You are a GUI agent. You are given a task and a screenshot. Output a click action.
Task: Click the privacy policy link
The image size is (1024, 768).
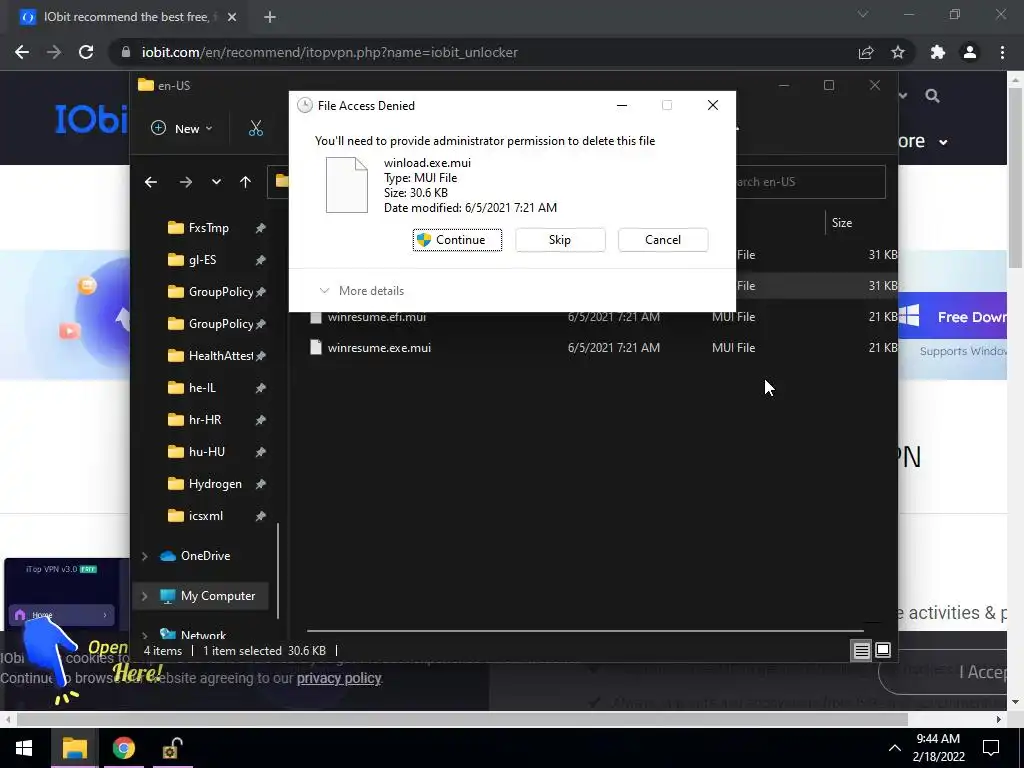339,678
